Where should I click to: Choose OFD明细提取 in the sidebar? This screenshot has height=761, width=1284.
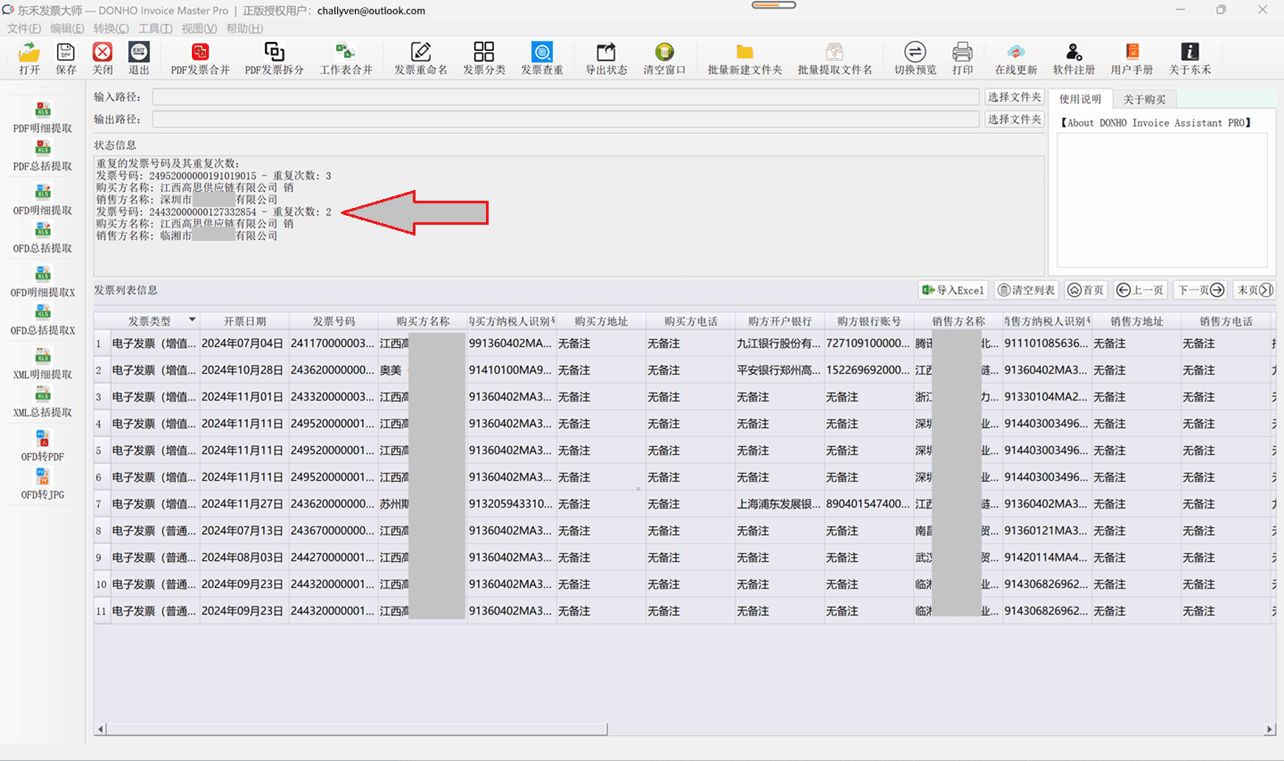(43, 199)
